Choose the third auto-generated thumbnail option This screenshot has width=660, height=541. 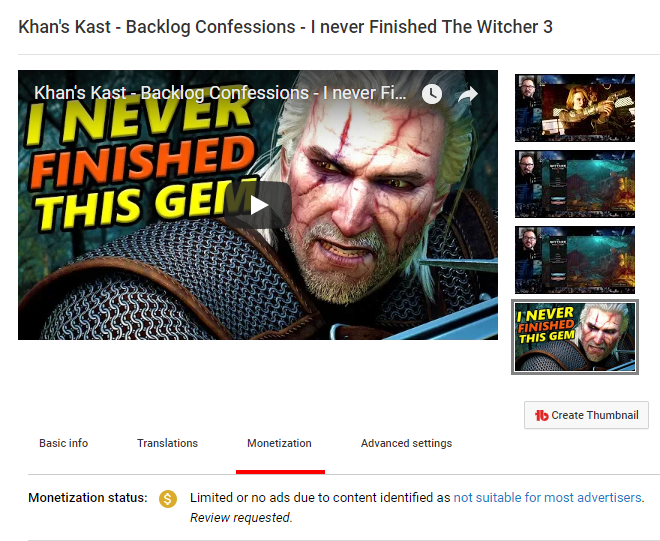coord(575,260)
